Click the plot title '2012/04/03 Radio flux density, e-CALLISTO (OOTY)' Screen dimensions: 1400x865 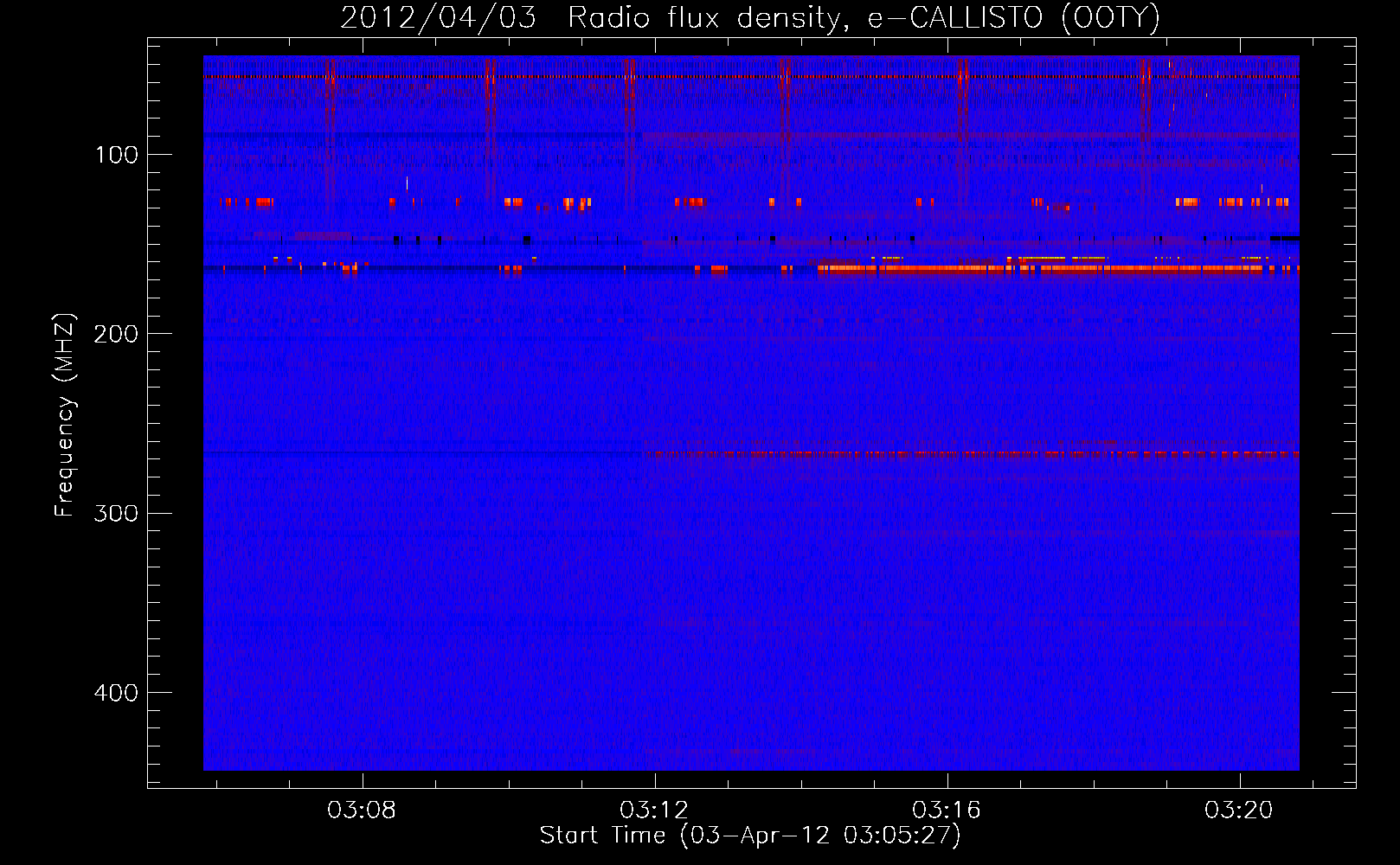point(750,18)
